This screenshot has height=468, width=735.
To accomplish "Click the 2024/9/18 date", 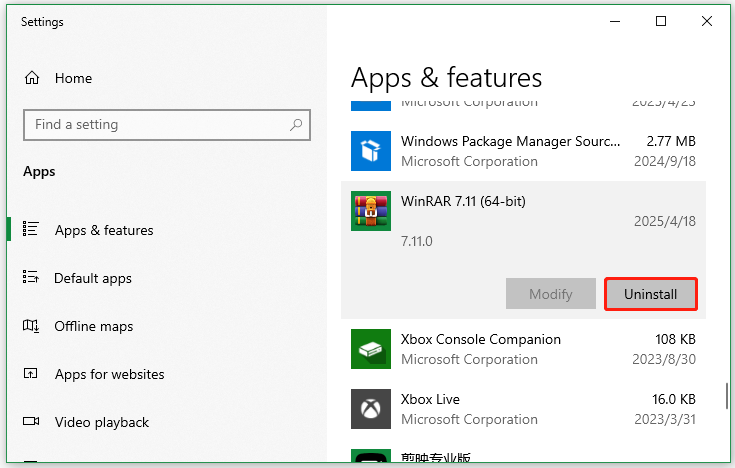I will click(665, 161).
